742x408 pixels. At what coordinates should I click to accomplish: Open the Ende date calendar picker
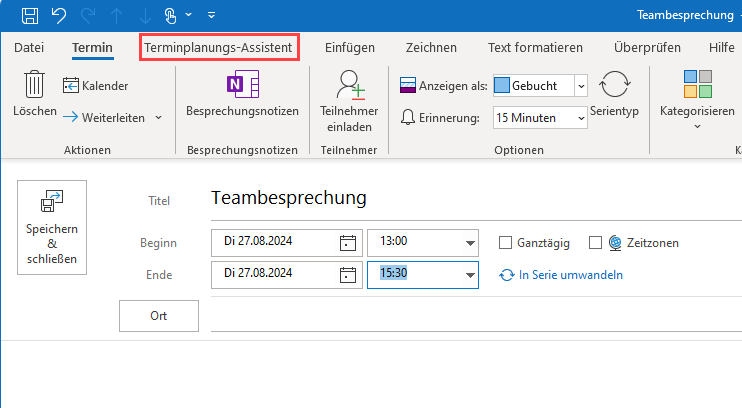coord(347,274)
